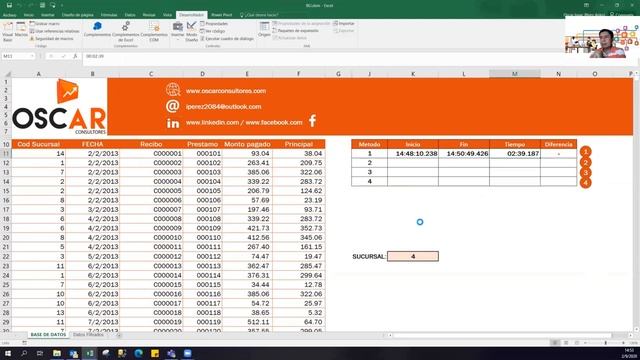The image size is (640, 360).
Task: Click Importar XML
Action: pyautogui.click(x=344, y=24)
